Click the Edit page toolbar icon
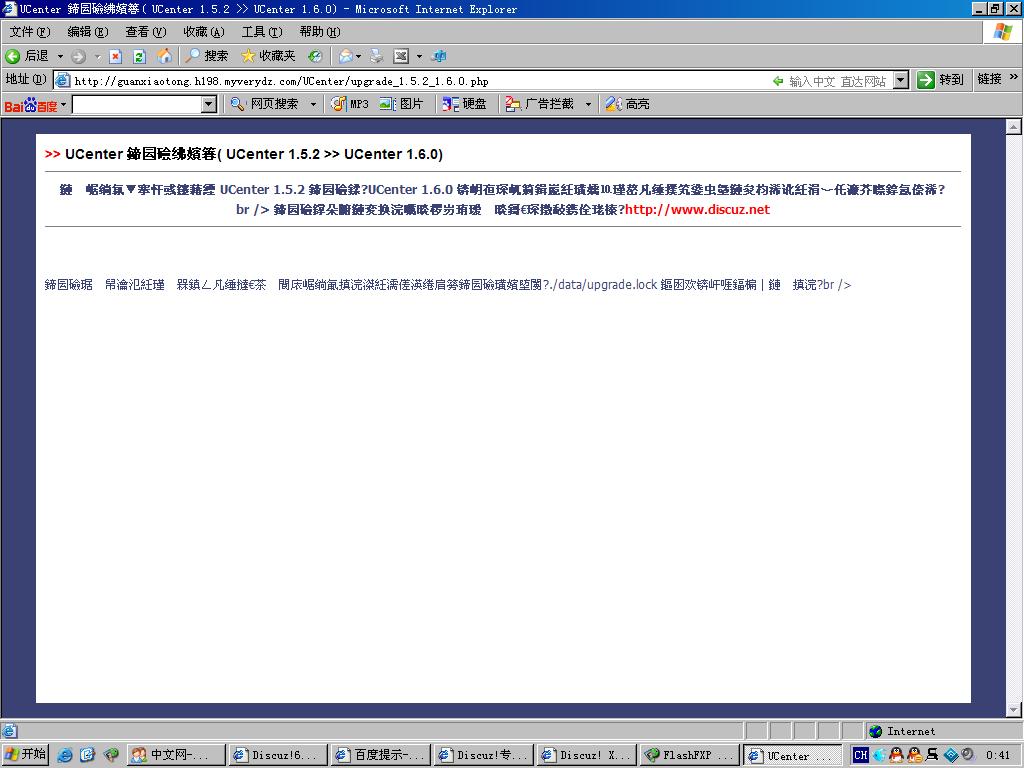The width and height of the screenshot is (1024, 768). pos(401,56)
